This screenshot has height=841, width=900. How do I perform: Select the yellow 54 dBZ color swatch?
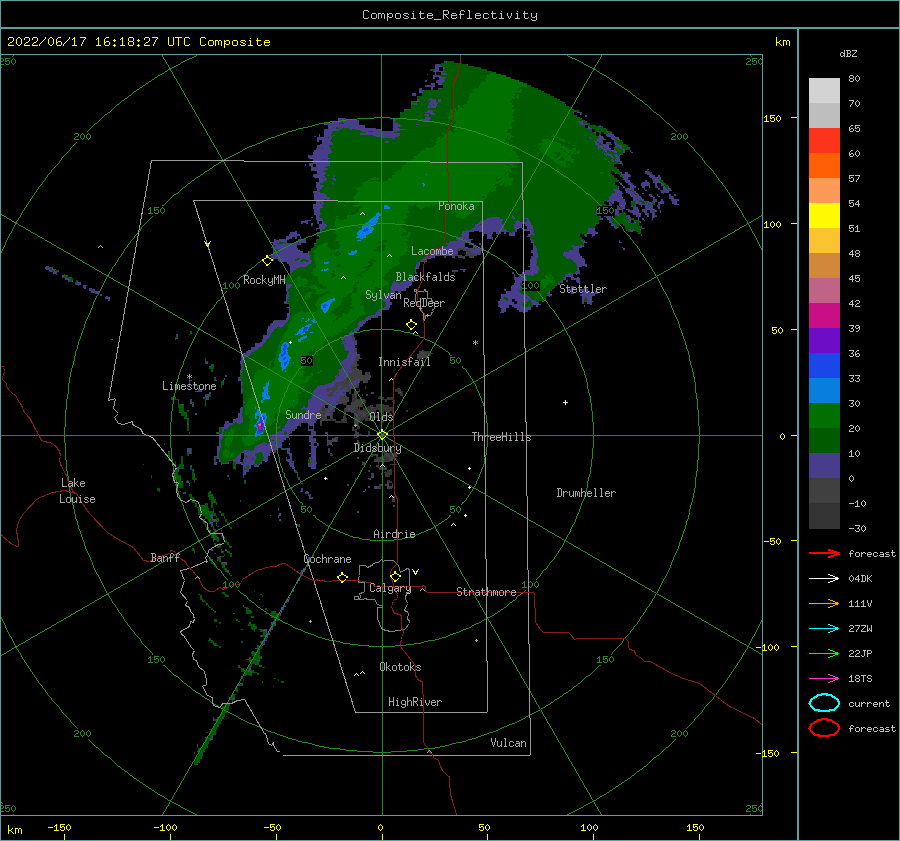tap(824, 215)
